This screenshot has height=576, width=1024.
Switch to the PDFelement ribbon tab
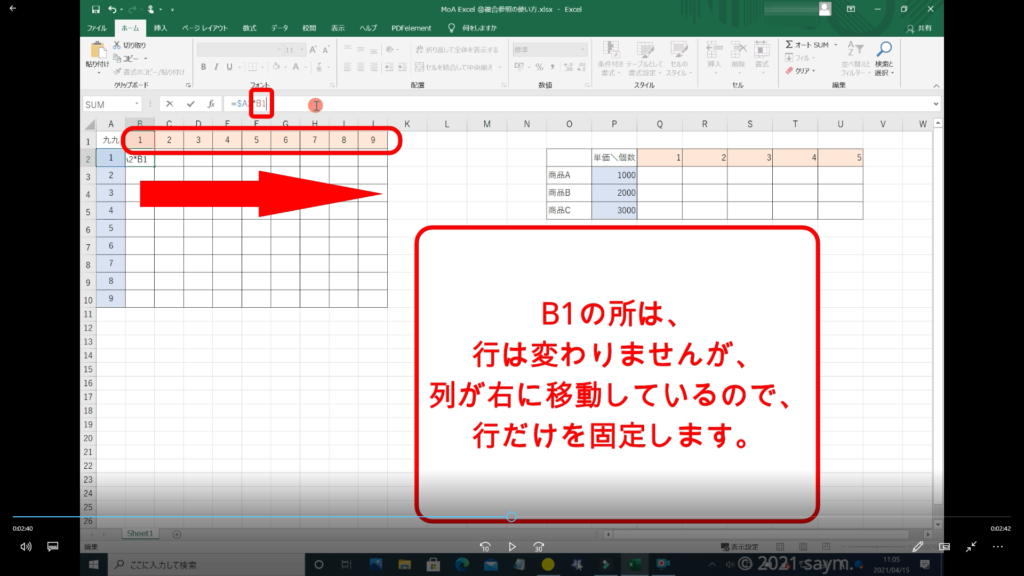pos(411,29)
